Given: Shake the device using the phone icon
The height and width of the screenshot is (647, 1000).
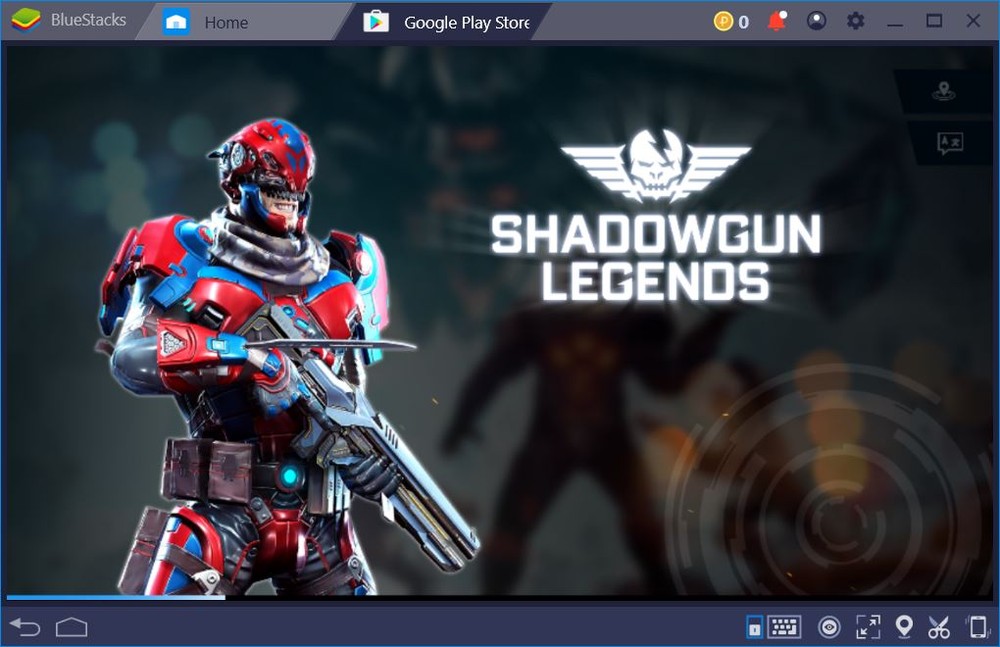Looking at the screenshot, I should coord(975,627).
